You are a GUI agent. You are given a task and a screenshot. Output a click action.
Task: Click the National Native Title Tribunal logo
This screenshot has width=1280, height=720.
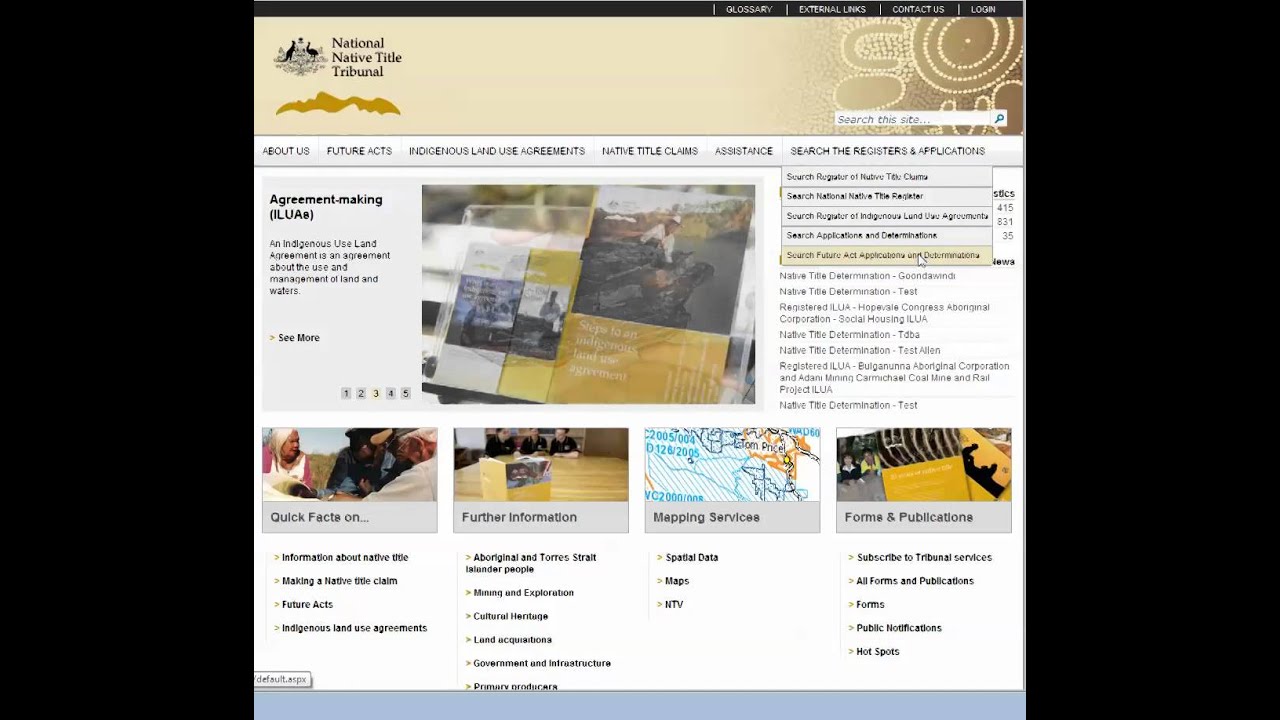(338, 77)
